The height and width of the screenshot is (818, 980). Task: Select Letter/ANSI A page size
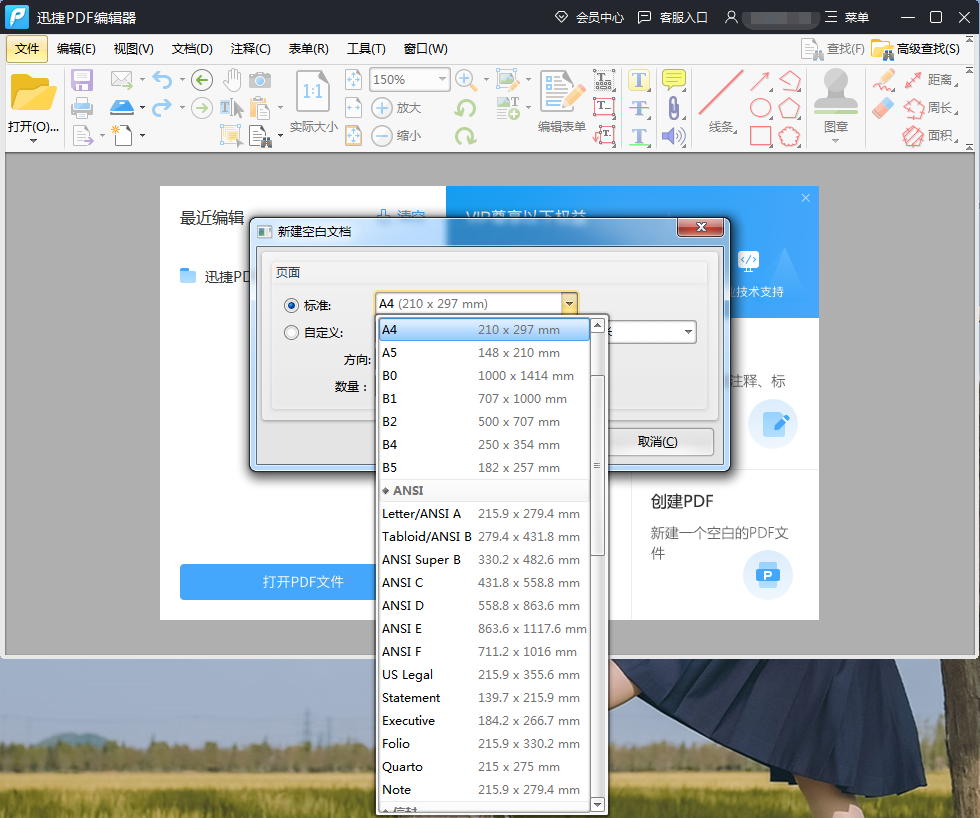[x=484, y=514]
